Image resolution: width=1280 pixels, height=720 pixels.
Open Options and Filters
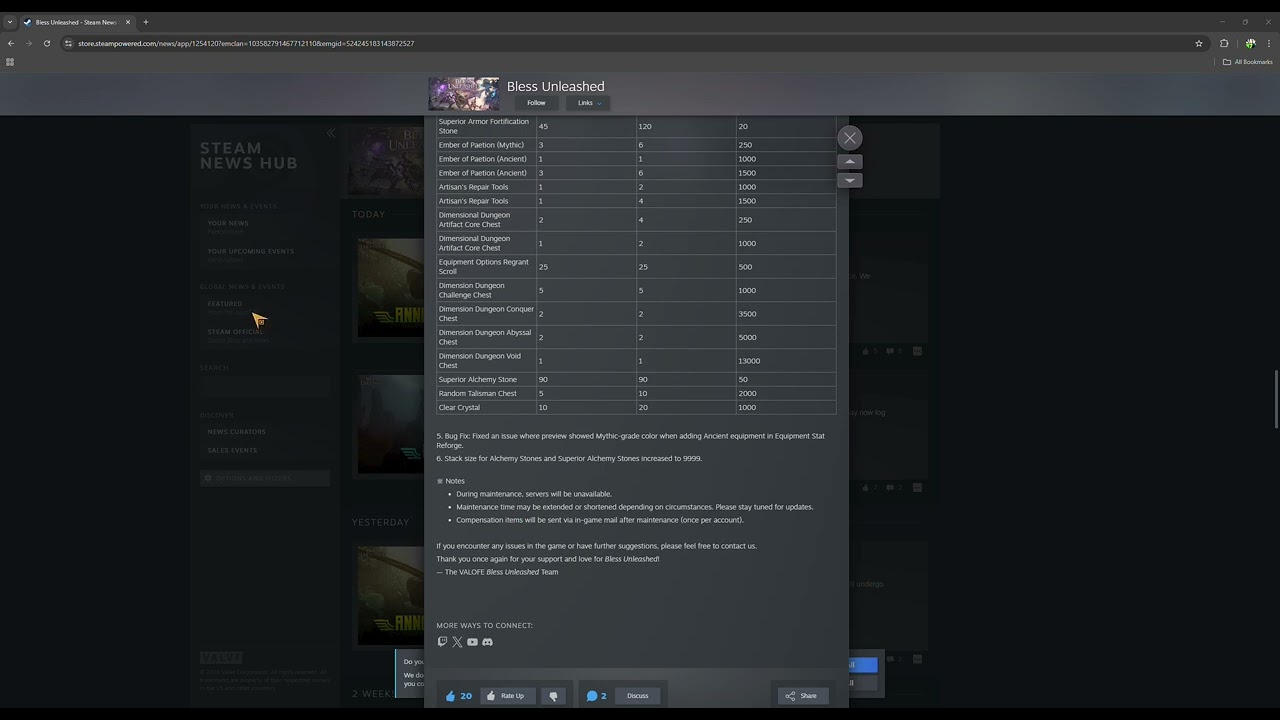tap(265, 478)
